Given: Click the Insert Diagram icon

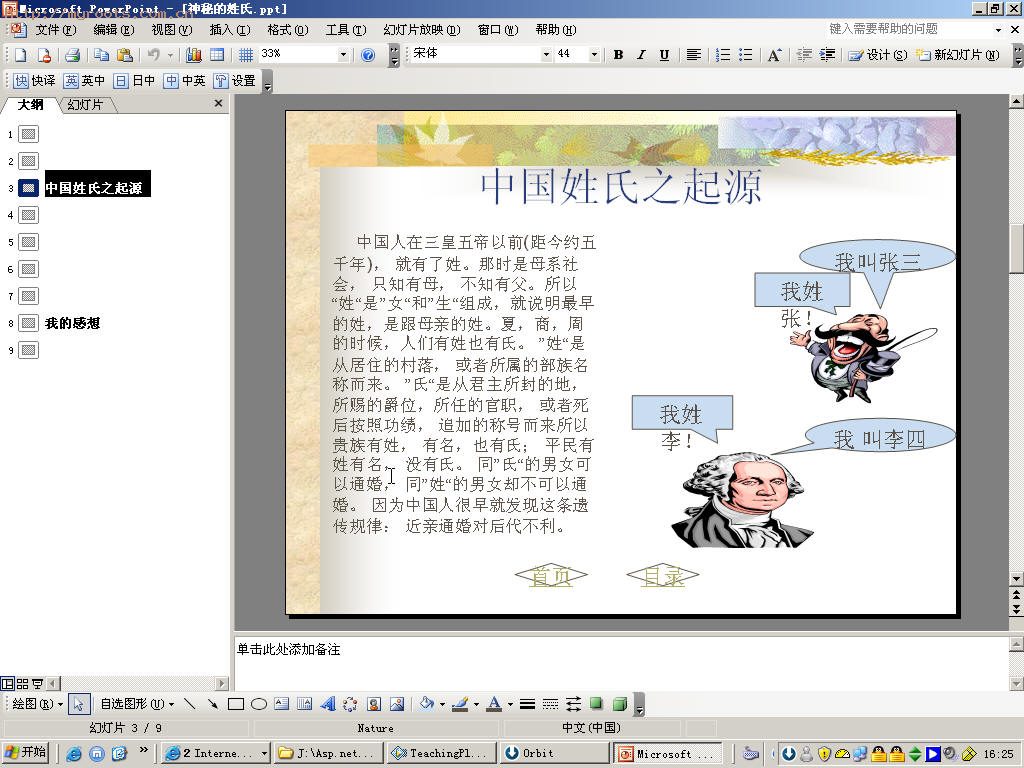Looking at the screenshot, I should pos(350,704).
